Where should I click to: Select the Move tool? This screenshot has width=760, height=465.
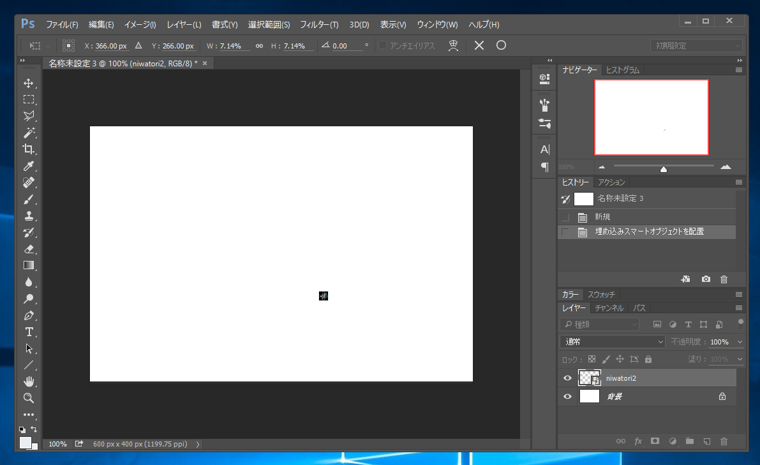pyautogui.click(x=29, y=83)
